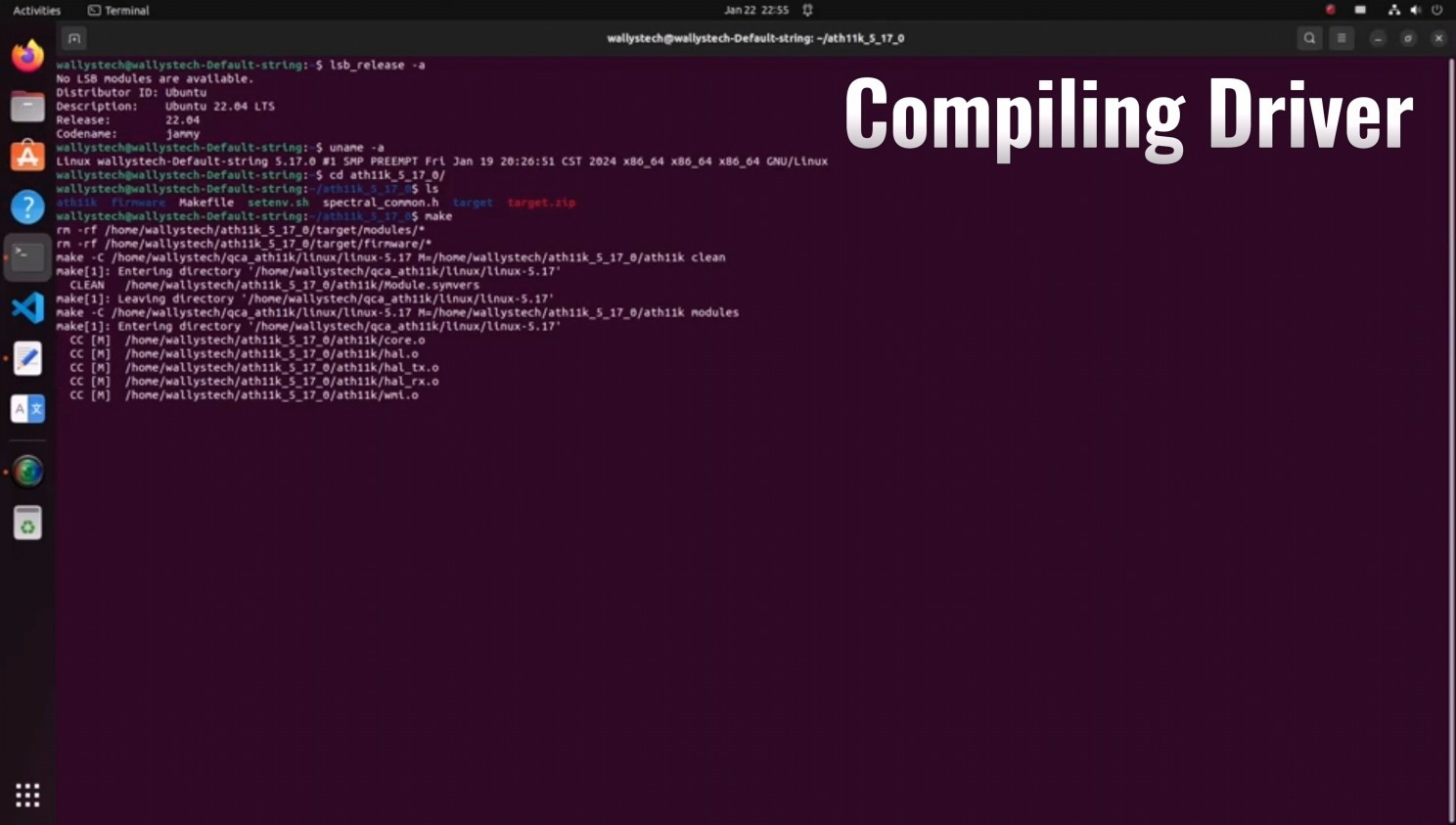Launch Ubuntu Software from the dock

coord(27,157)
